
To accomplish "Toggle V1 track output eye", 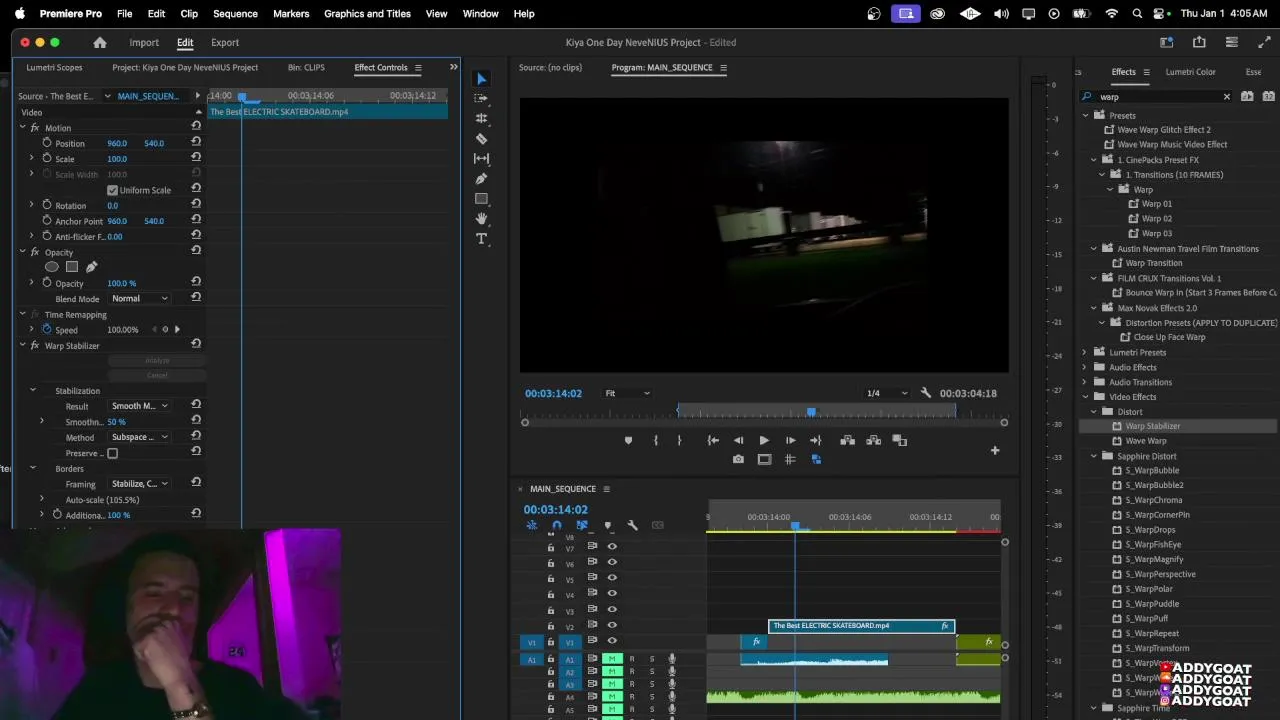I will pos(612,641).
